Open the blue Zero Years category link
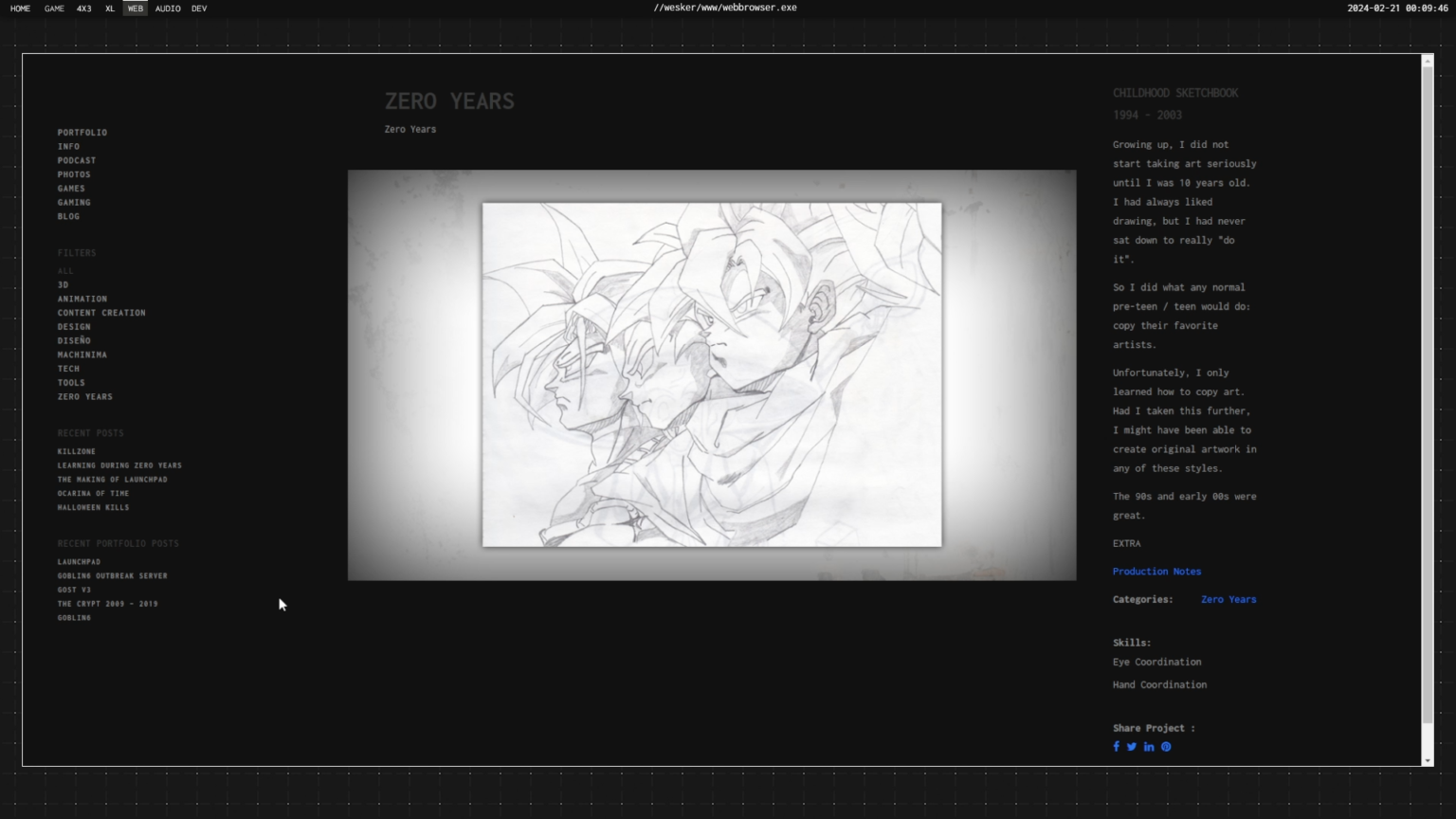 pos(1228,599)
